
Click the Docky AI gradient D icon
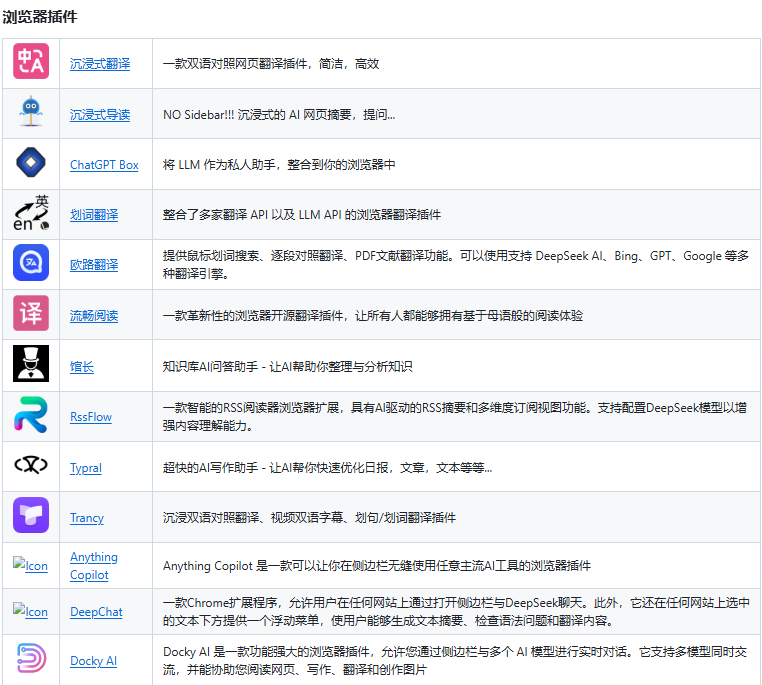coord(31,658)
